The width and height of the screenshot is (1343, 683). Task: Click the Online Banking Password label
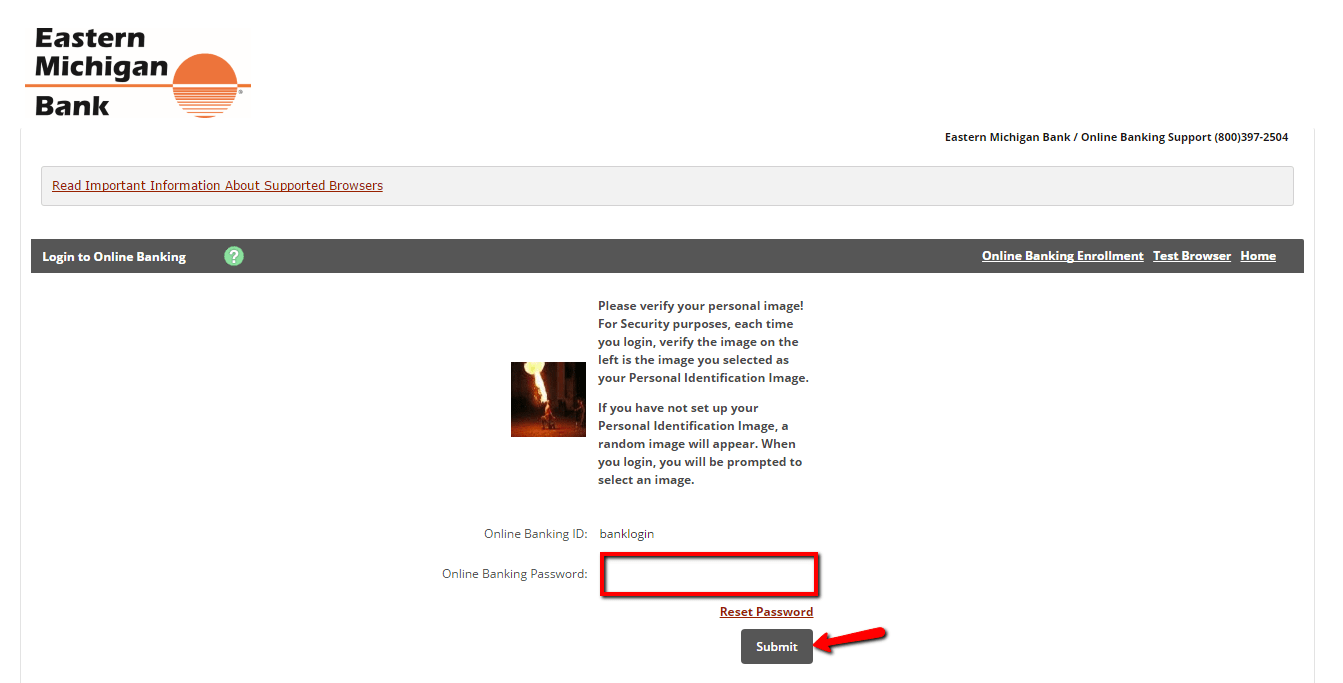tap(514, 573)
